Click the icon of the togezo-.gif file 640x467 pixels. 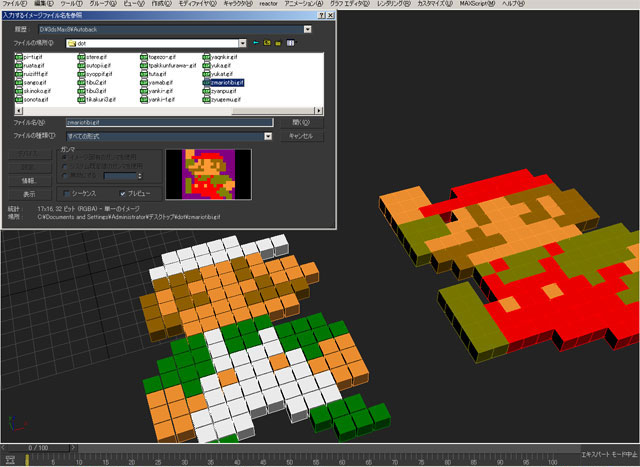click(x=144, y=57)
